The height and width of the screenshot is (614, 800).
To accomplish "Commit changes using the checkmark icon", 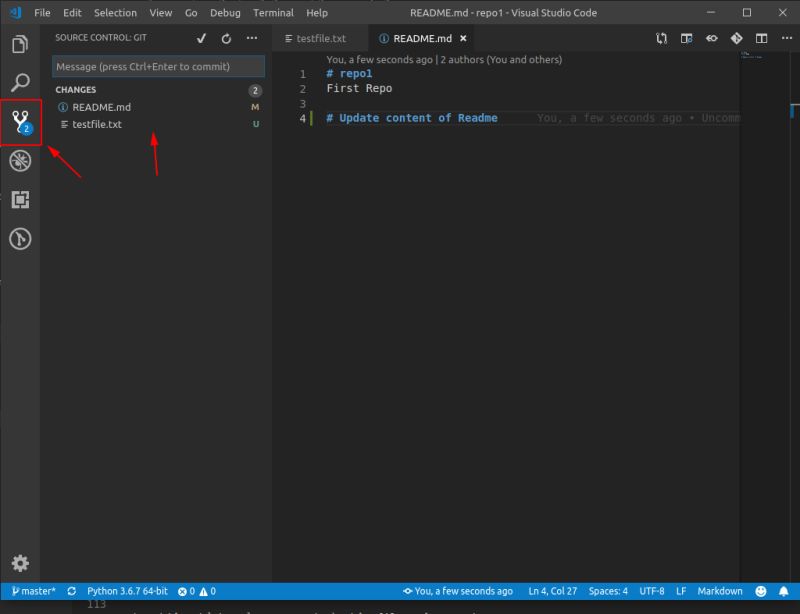I will pos(201,38).
